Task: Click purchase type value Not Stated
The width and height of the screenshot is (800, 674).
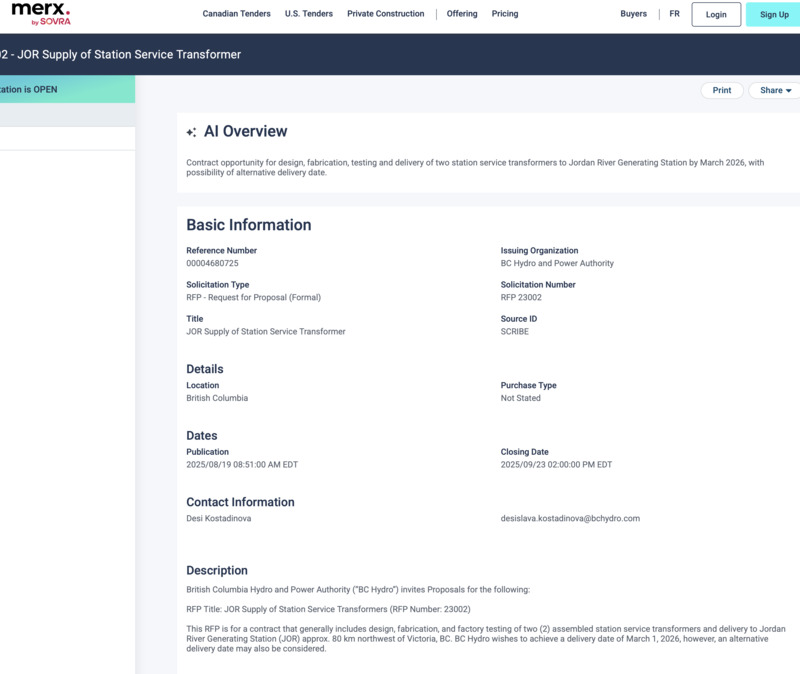Action: (520, 398)
